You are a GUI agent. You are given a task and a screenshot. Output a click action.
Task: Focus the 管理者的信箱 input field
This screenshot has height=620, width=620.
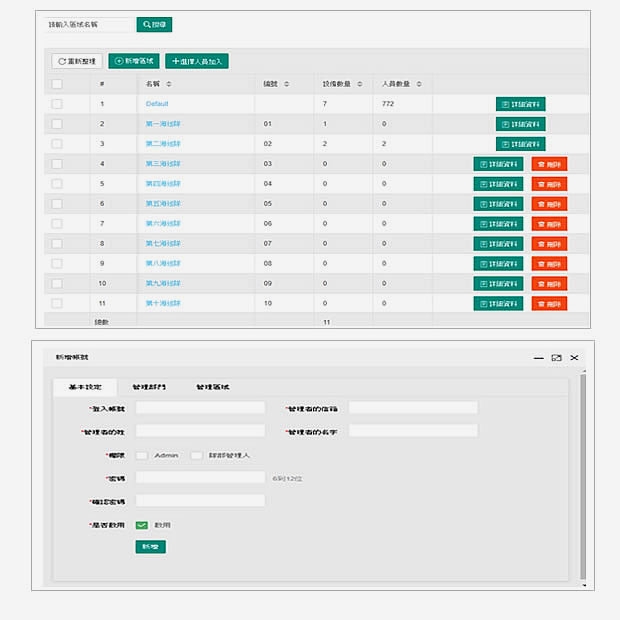[x=413, y=408]
